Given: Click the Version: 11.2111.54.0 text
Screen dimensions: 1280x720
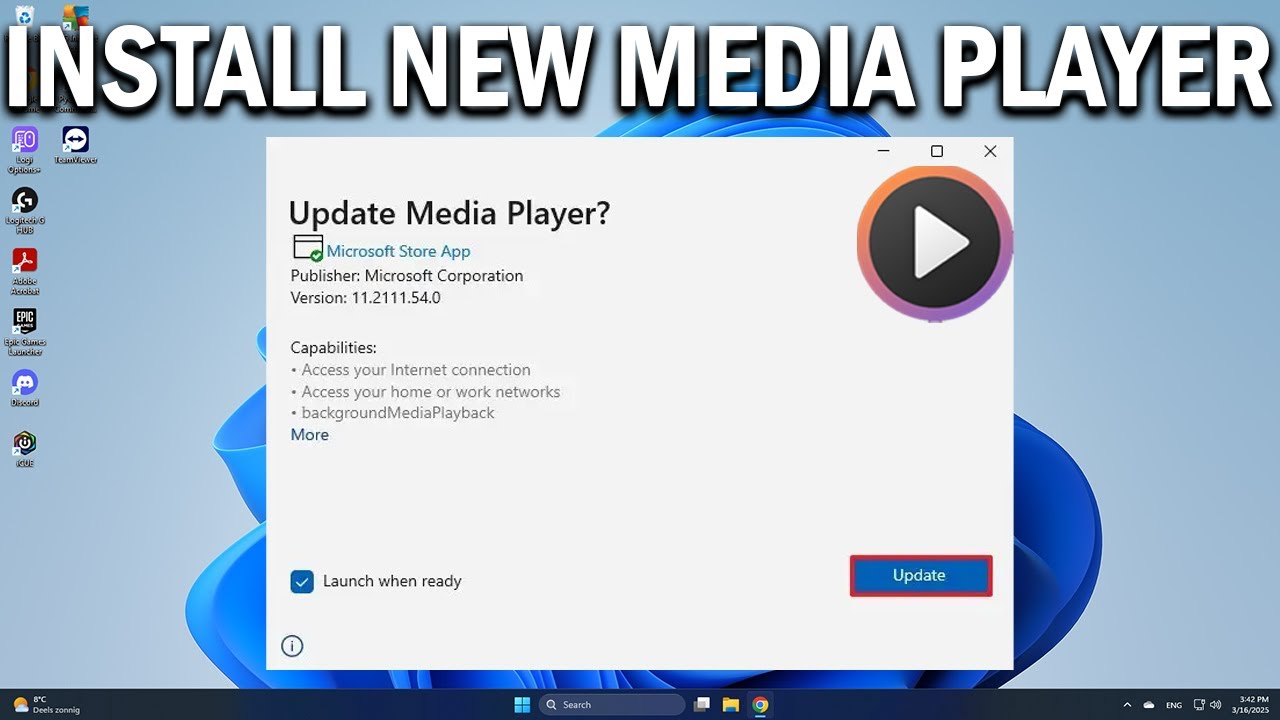Looking at the screenshot, I should (365, 298).
